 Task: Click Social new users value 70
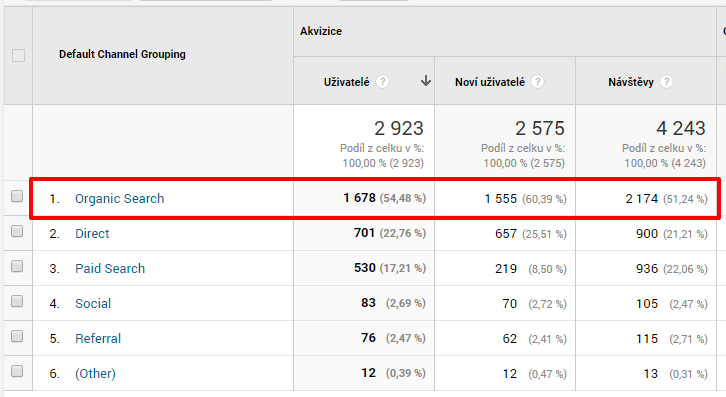[x=510, y=303]
